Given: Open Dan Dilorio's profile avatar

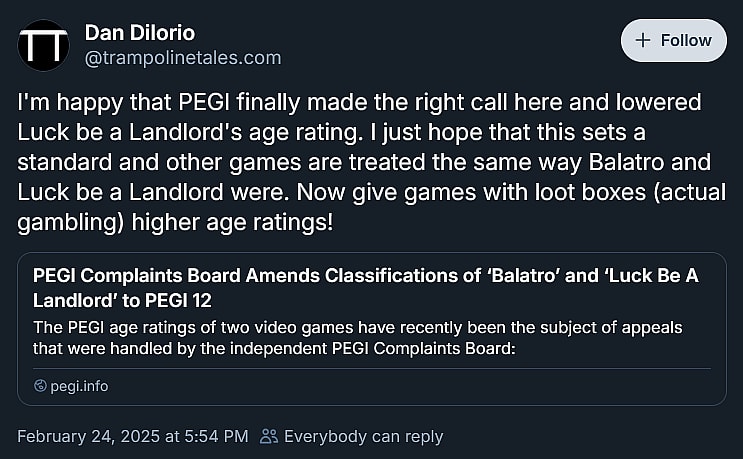Looking at the screenshot, I should point(44,45).
